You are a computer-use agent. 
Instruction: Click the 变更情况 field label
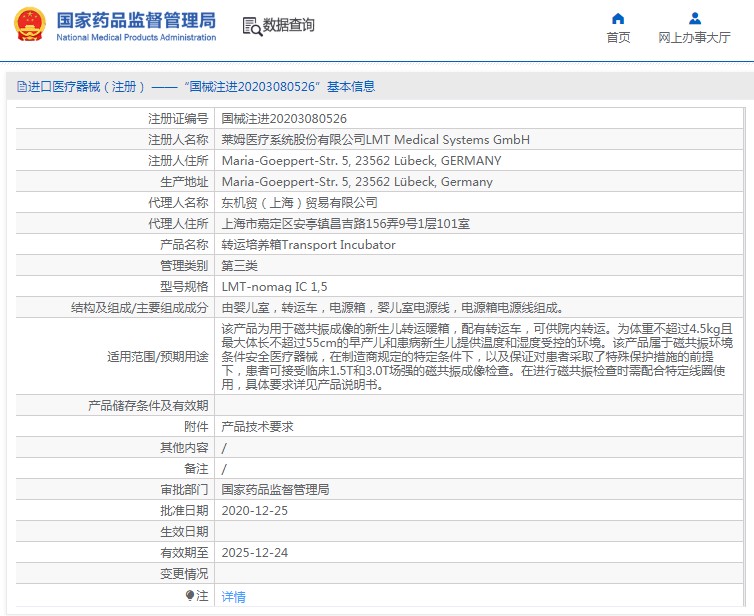coord(184,574)
